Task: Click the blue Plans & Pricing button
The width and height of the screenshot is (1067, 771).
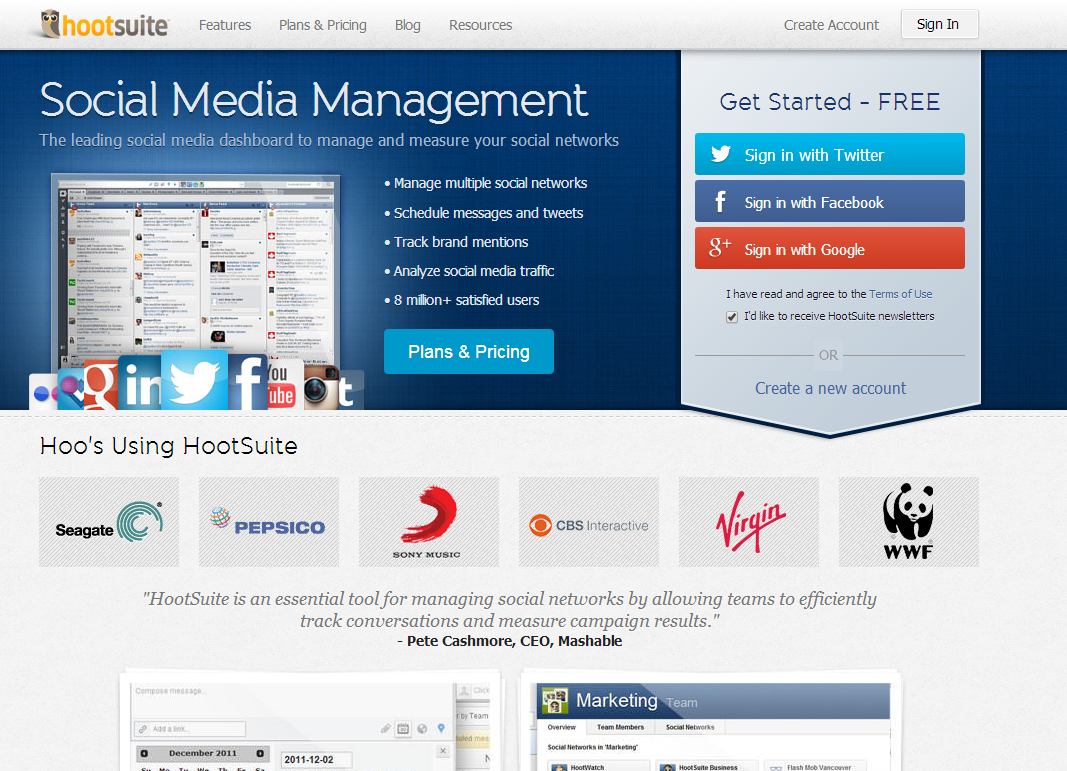Action: pyautogui.click(x=469, y=352)
